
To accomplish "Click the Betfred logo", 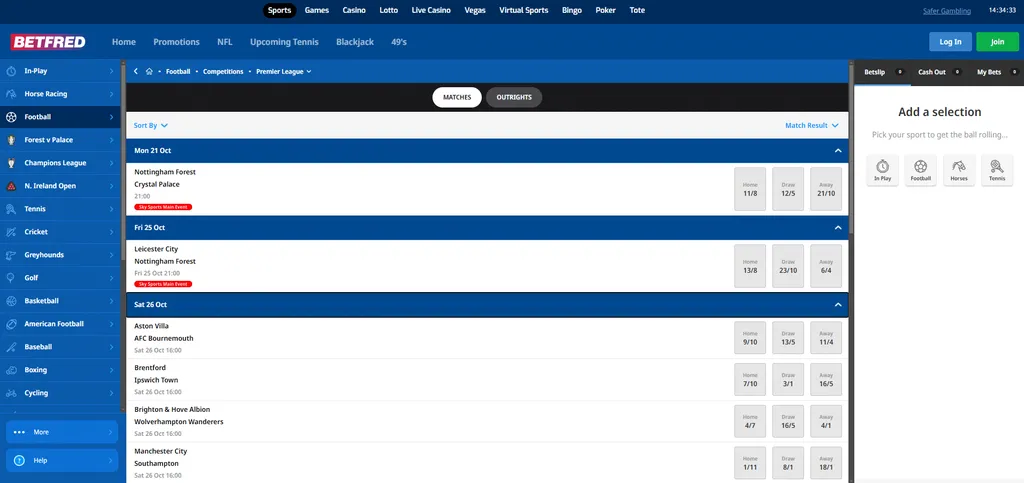I will coord(48,42).
